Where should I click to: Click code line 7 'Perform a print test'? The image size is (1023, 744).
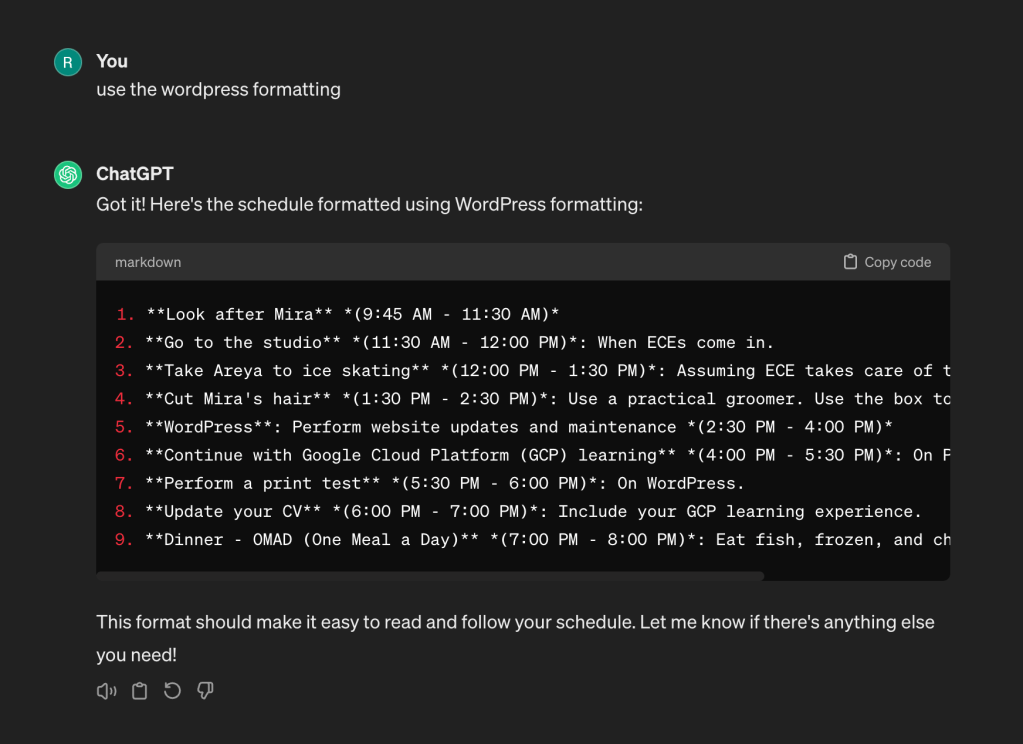click(429, 483)
